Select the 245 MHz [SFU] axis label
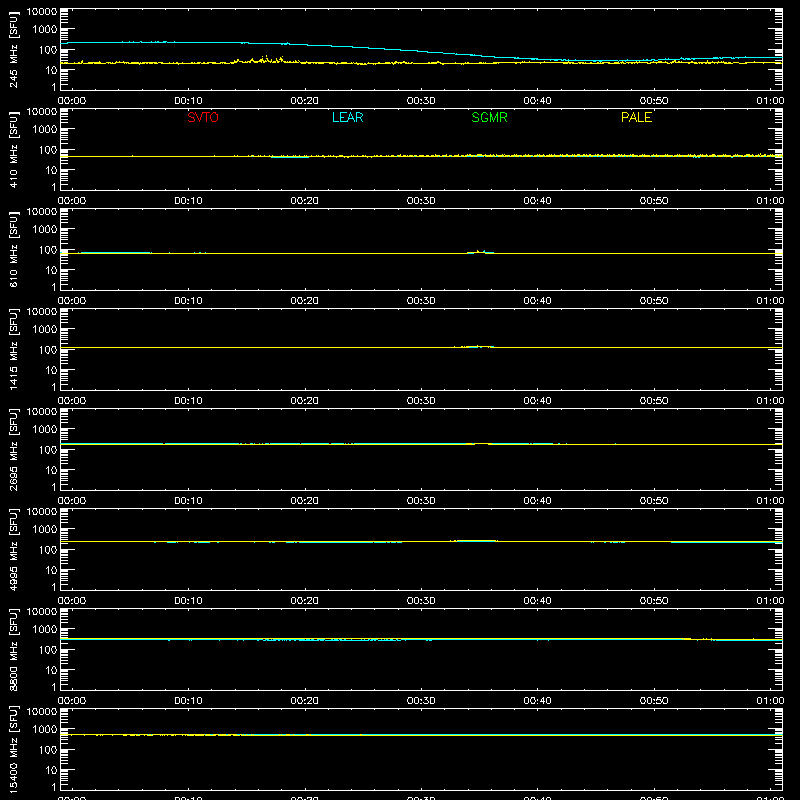800x800 pixels. [13, 49]
